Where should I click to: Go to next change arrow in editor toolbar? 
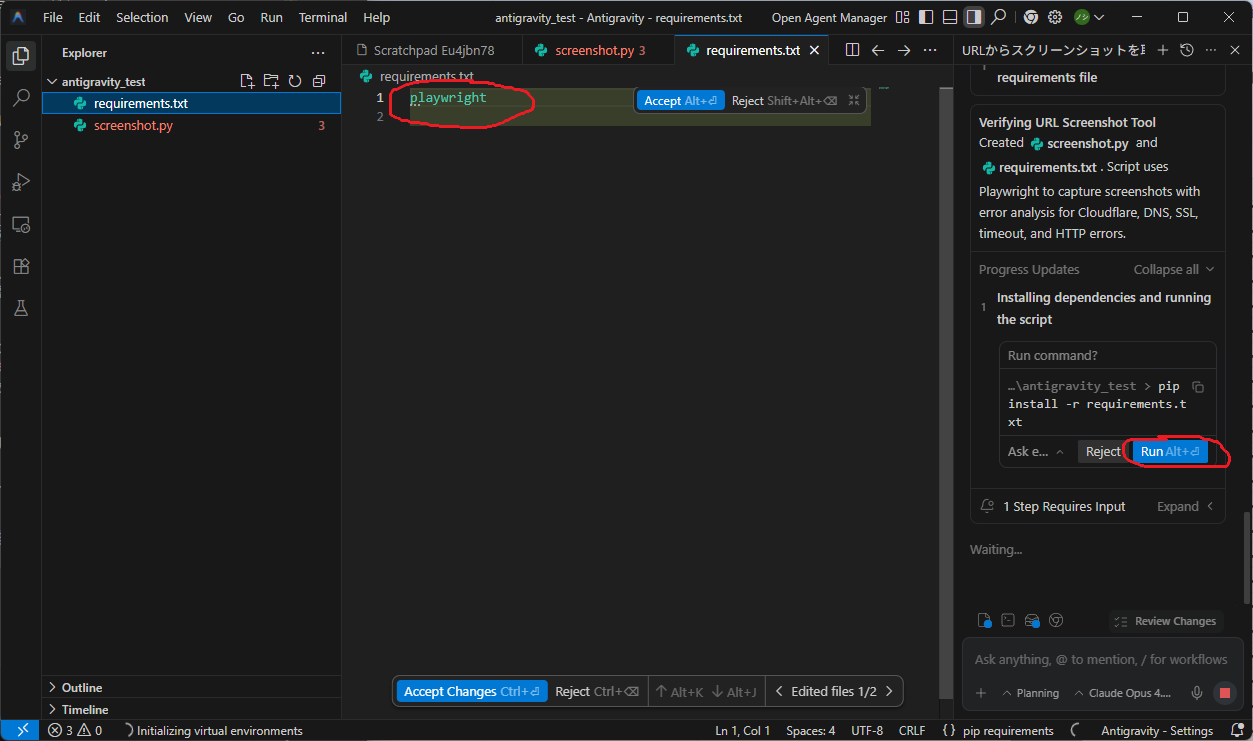coord(904,50)
